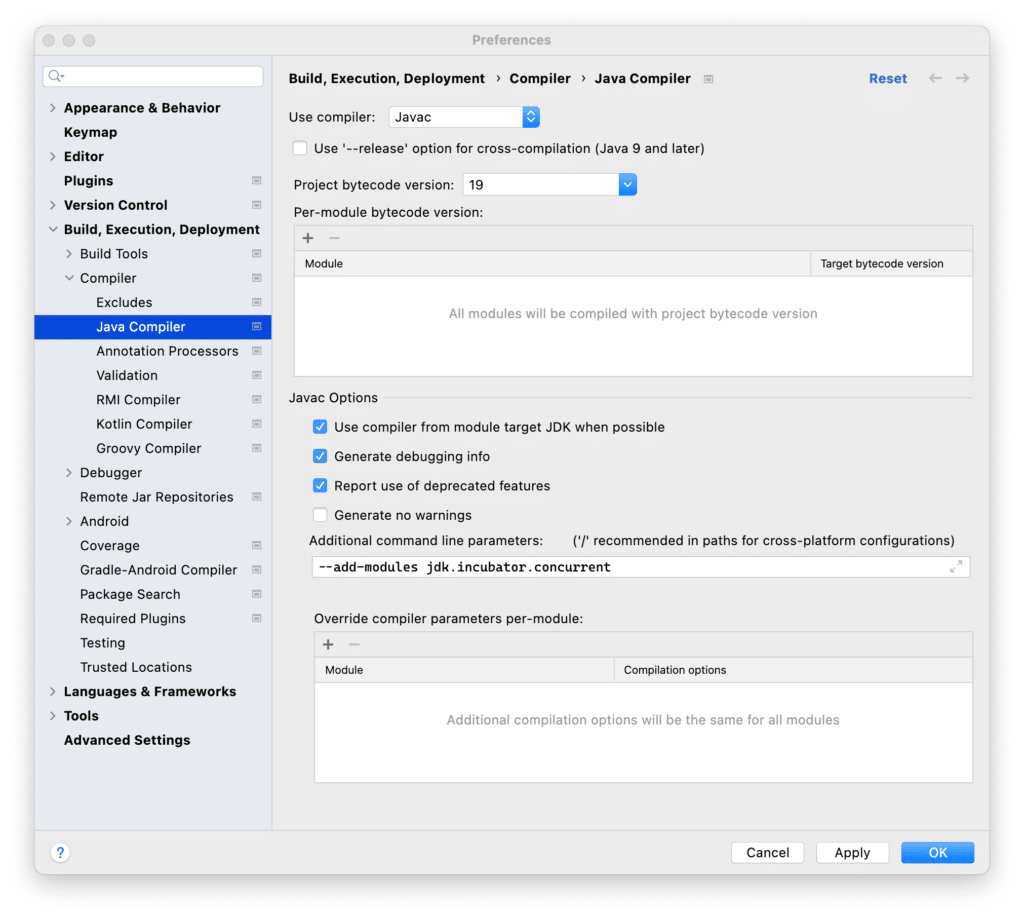1024x917 pixels.
Task: Open the Use compiler Javac dropdown
Action: [x=464, y=117]
